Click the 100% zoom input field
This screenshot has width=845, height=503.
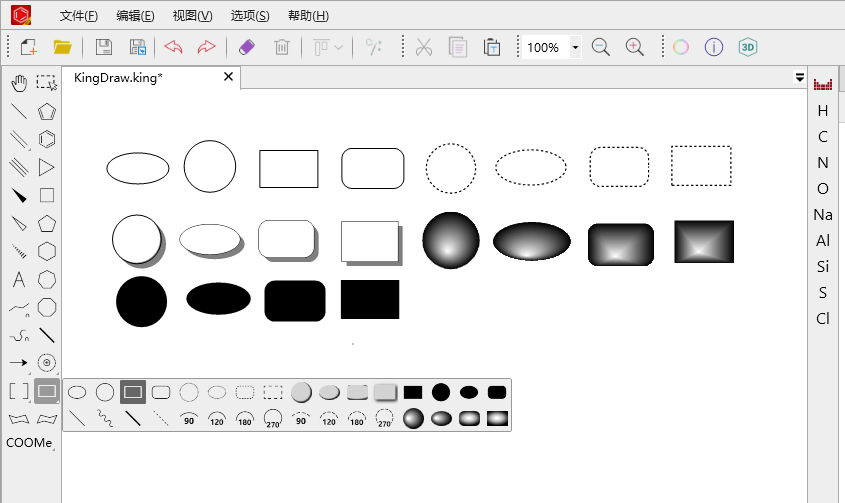pyautogui.click(x=545, y=47)
